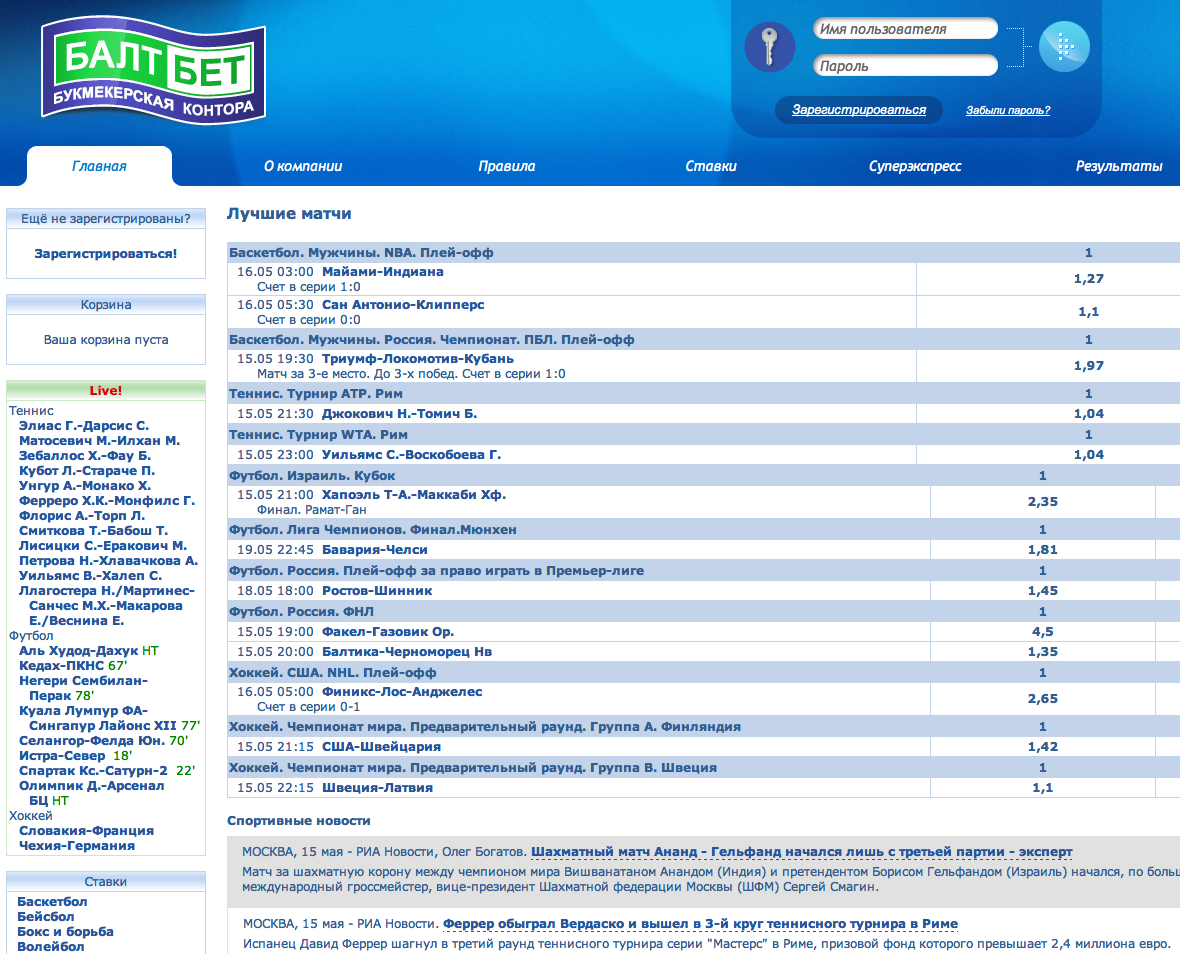
Task: Open Баскетбол in the Ставки list
Action: (x=52, y=901)
